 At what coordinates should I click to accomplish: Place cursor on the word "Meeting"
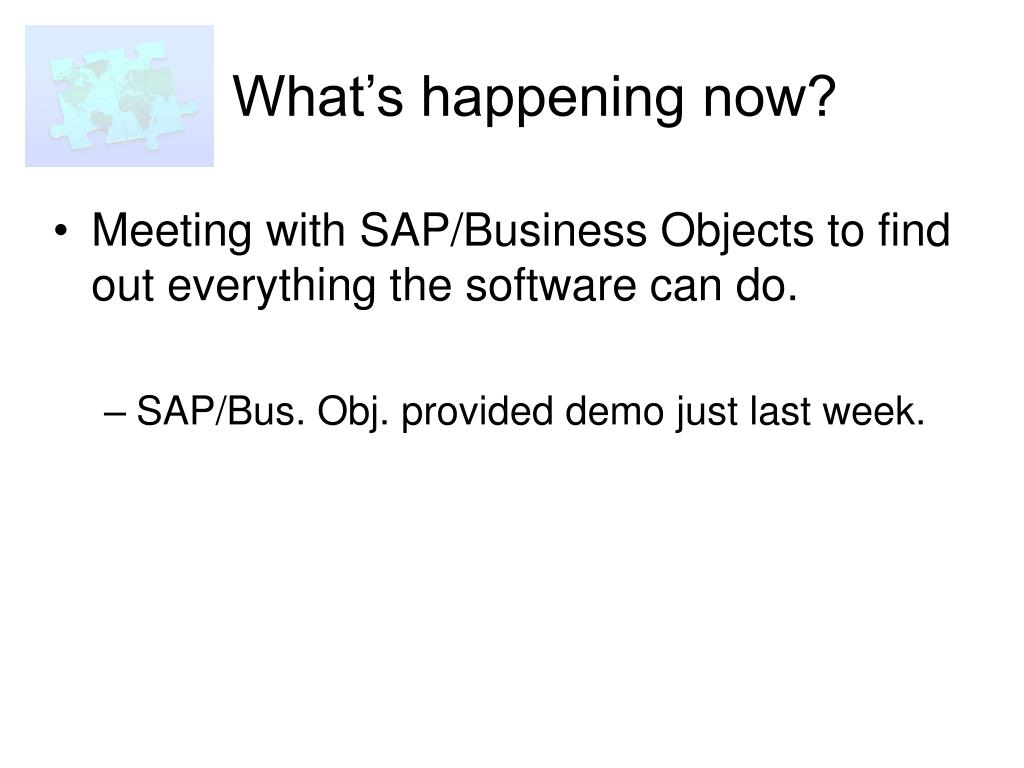pos(172,230)
